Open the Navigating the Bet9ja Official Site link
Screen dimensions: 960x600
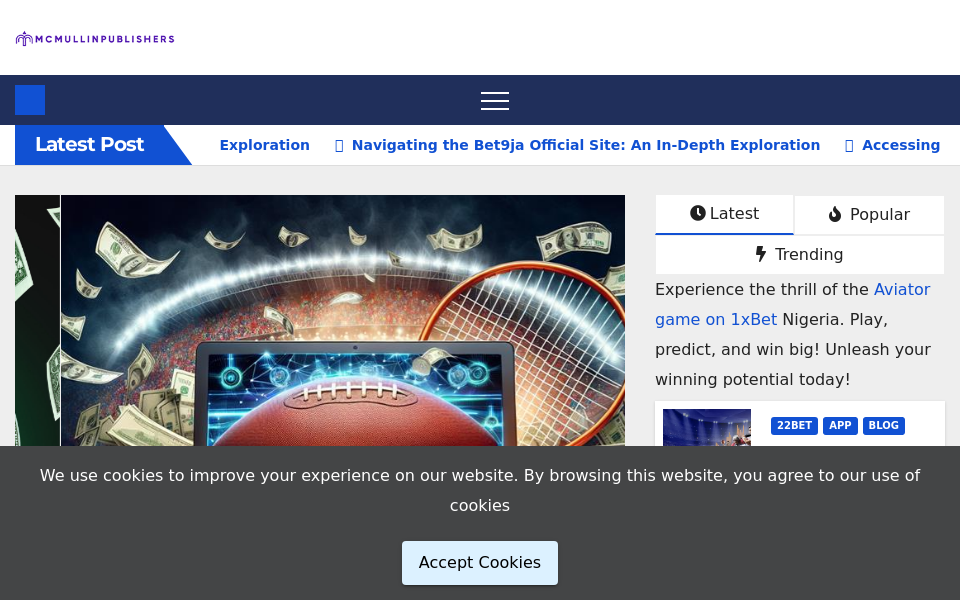tap(585, 145)
